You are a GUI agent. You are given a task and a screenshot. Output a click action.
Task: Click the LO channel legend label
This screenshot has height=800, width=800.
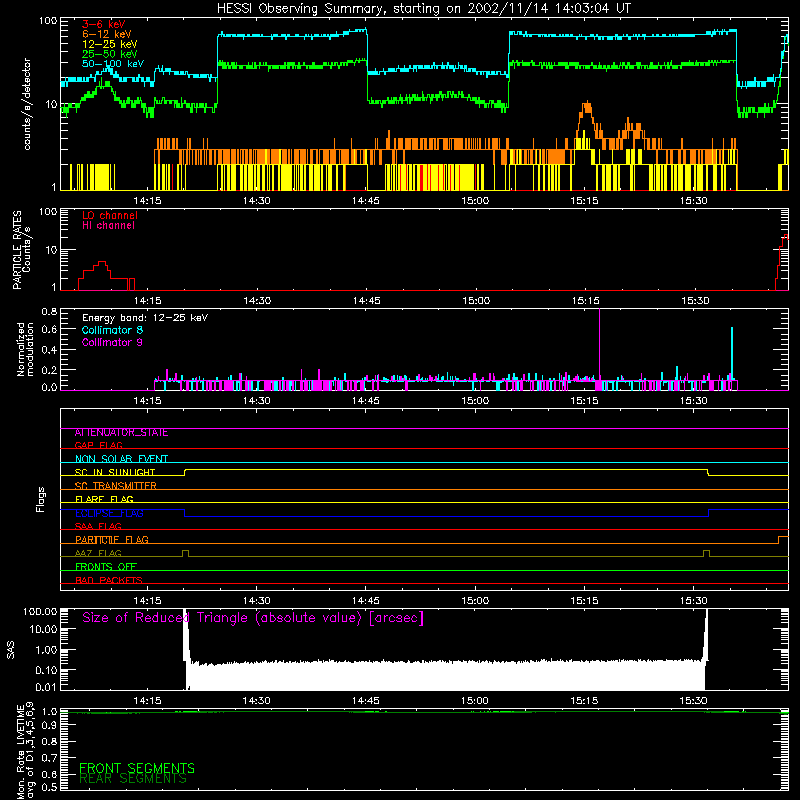[x=110, y=215]
